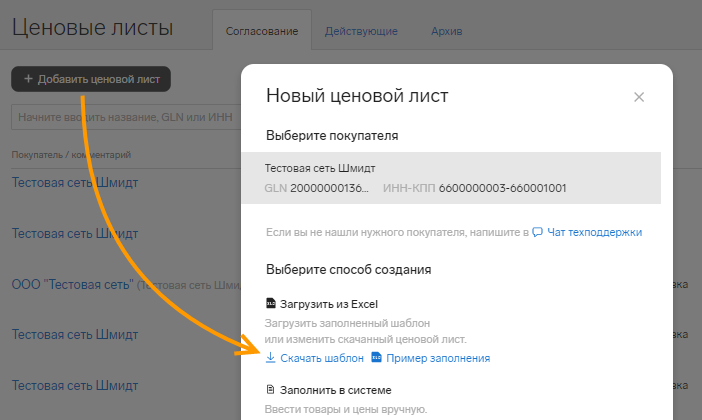Open the Скачать шаблон link

point(322,358)
